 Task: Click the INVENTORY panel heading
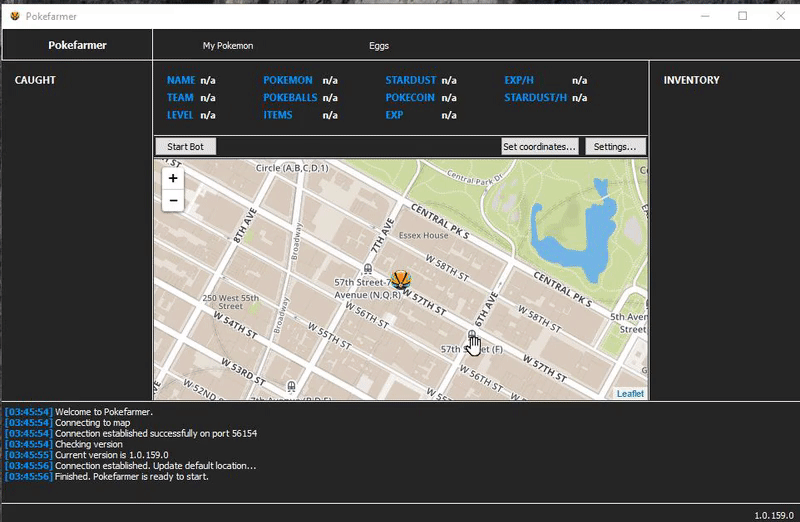tap(691, 80)
